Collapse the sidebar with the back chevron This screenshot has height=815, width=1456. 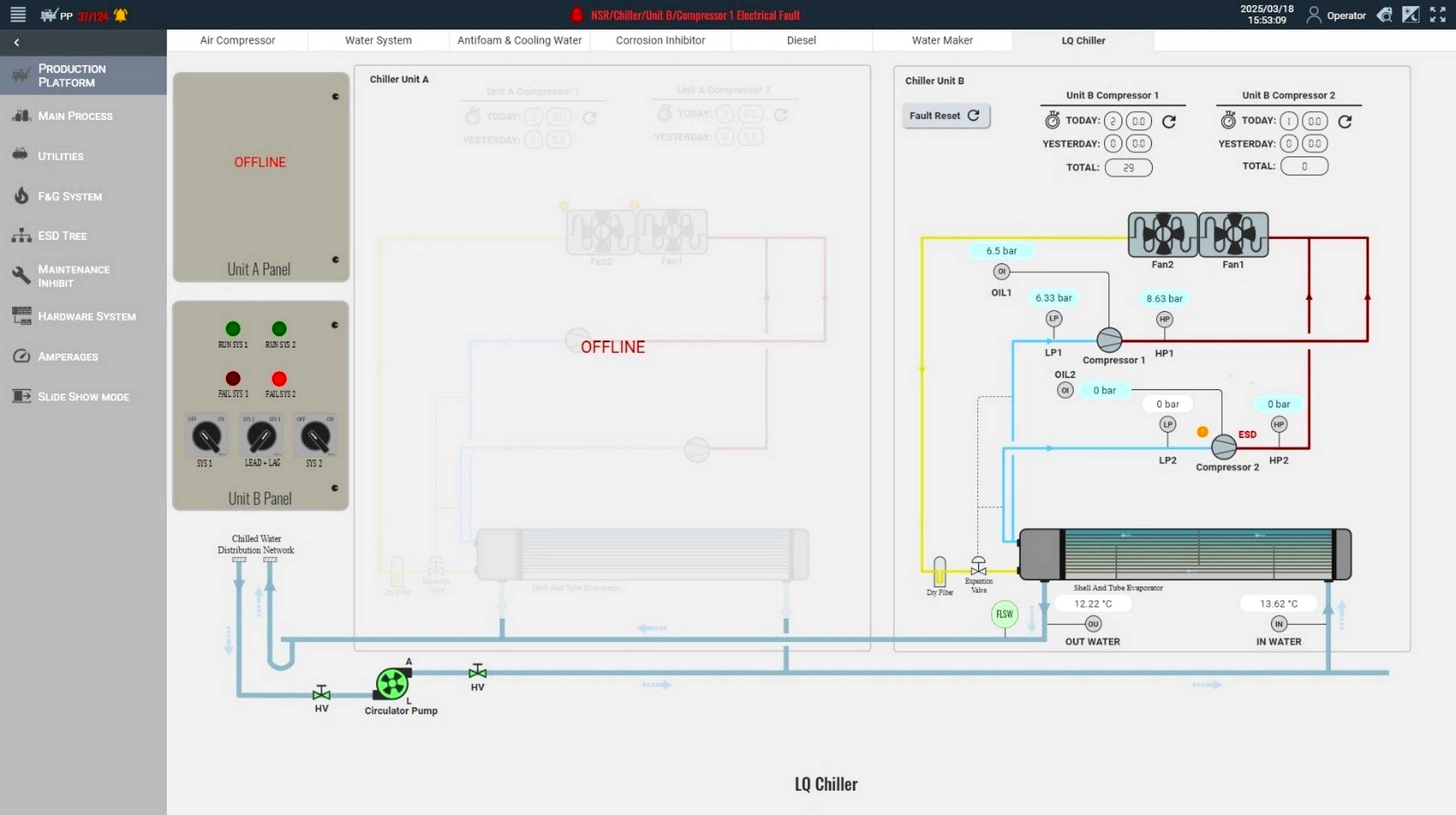click(x=17, y=43)
